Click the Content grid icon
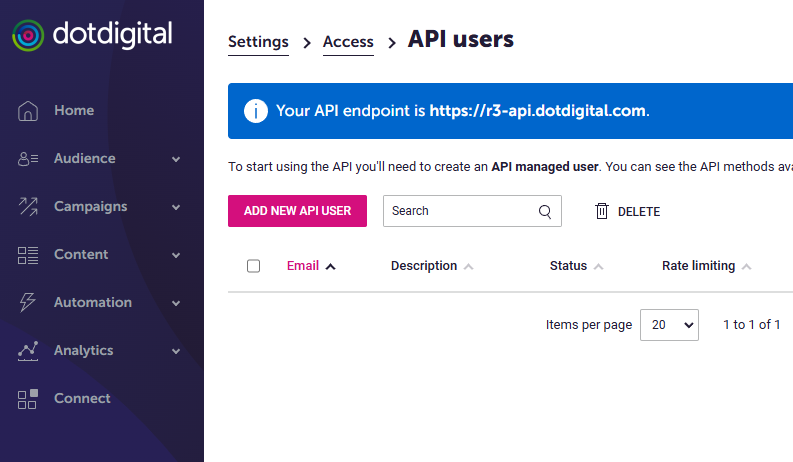793x462 pixels. tap(28, 255)
